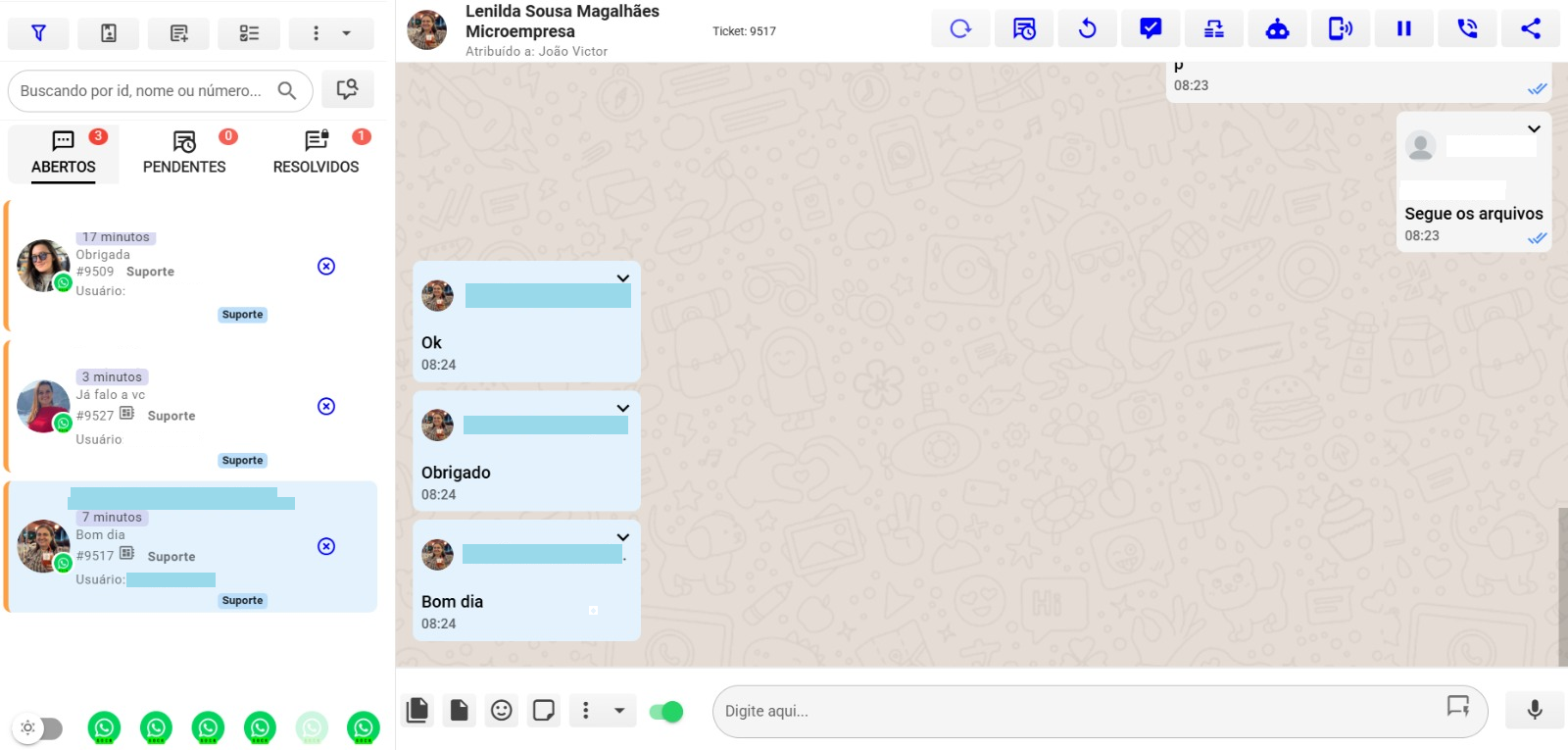Close ticket #9509 with the X button

[326, 267]
